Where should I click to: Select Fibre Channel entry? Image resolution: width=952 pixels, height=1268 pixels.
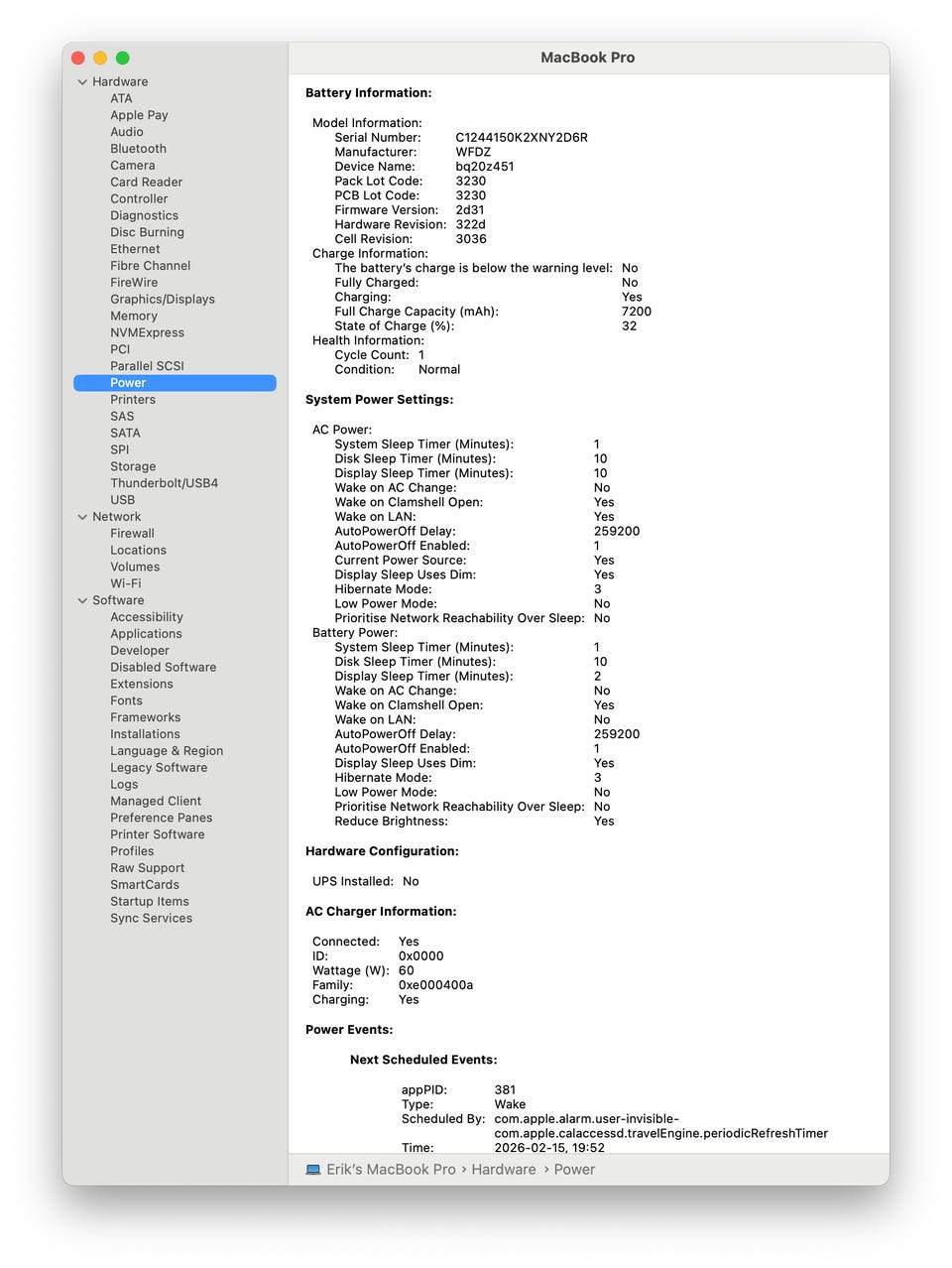[x=151, y=266]
